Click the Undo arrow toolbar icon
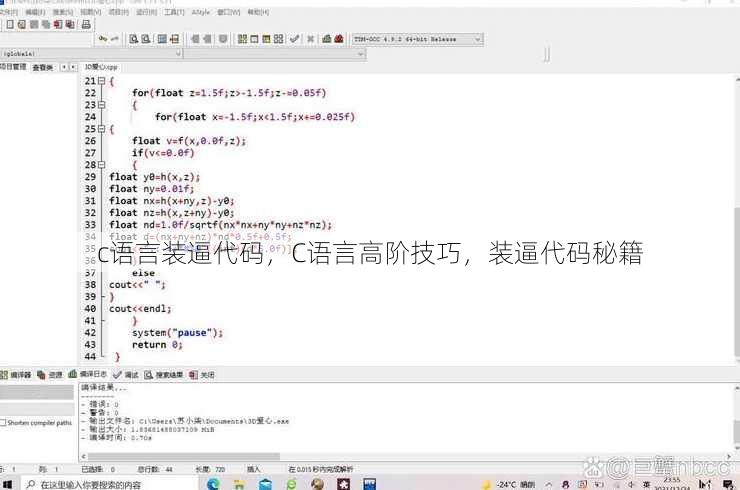The image size is (740, 490). coord(103,39)
